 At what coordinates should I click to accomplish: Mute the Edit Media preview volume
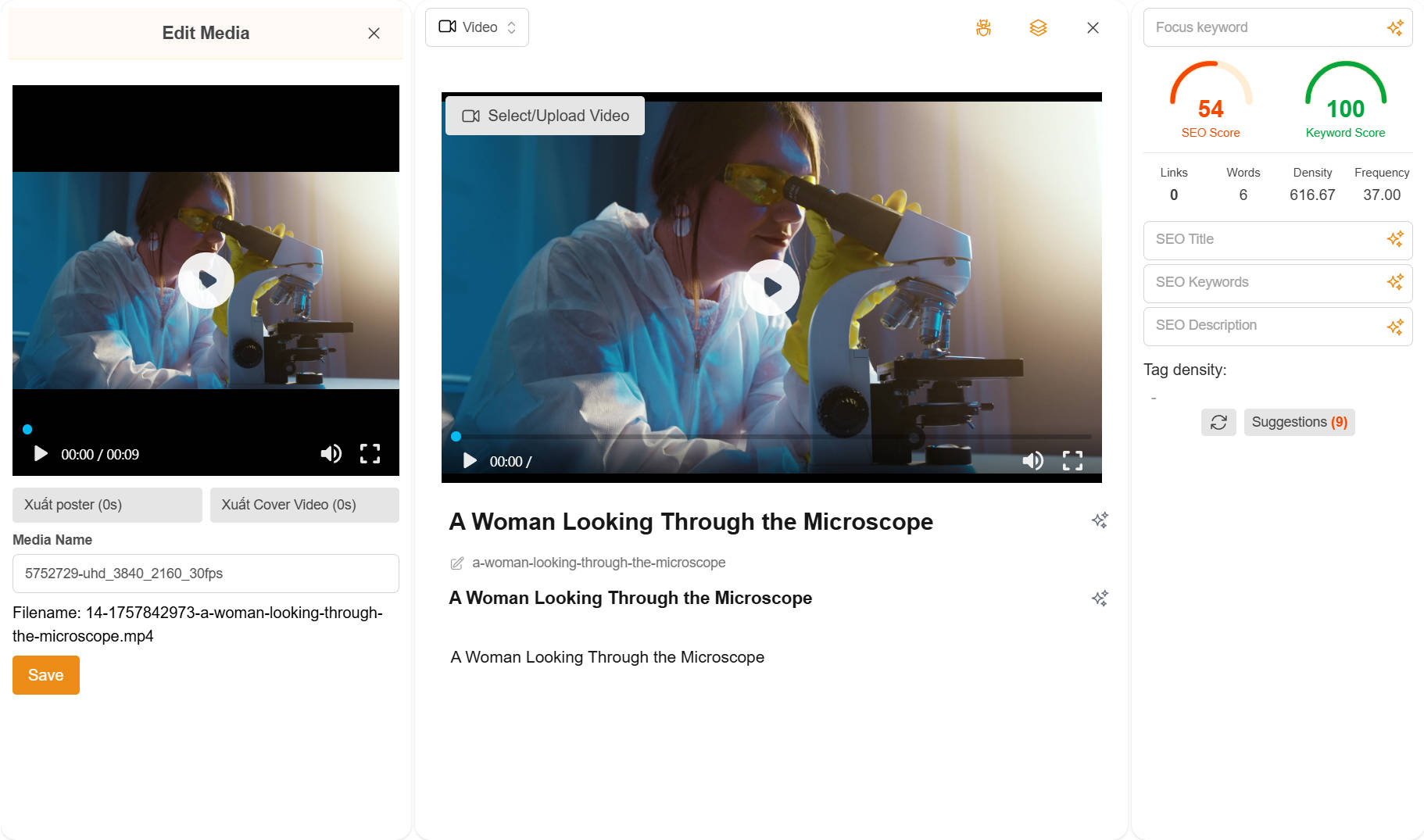click(x=331, y=454)
